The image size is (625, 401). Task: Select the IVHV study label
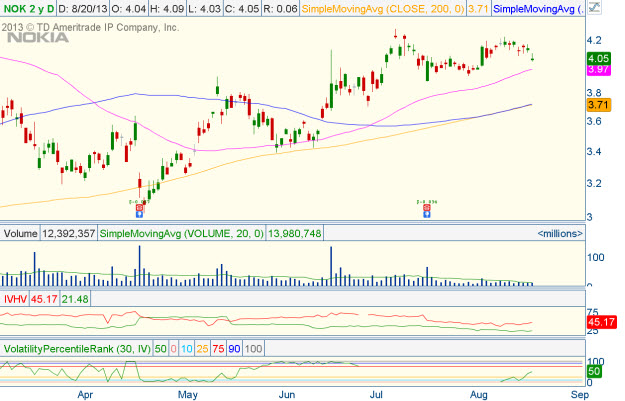16,296
